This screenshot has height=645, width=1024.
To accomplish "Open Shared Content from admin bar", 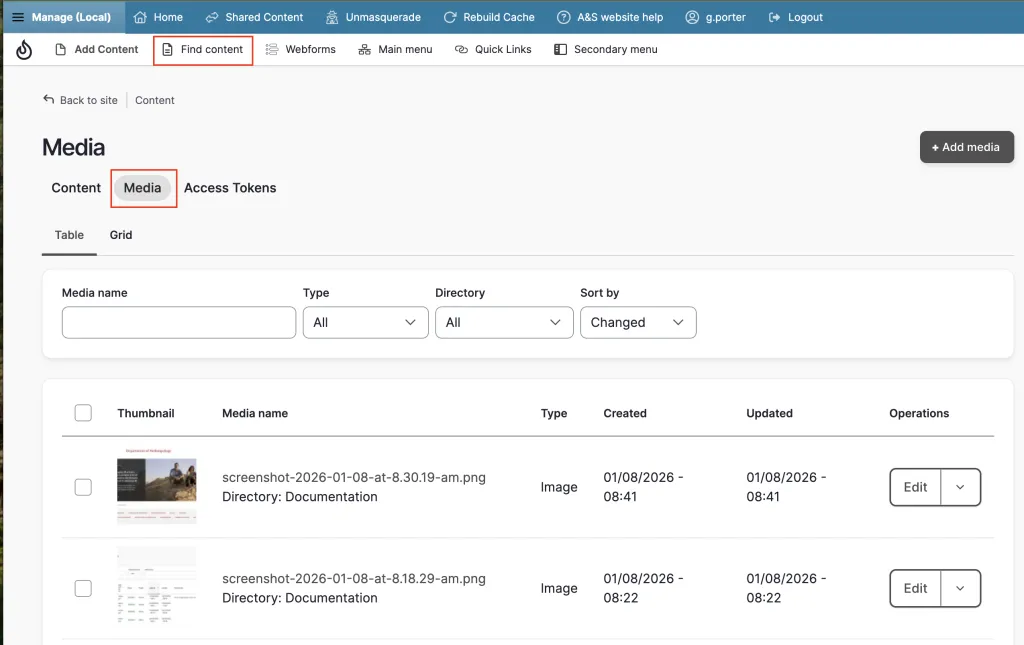I will click(254, 17).
